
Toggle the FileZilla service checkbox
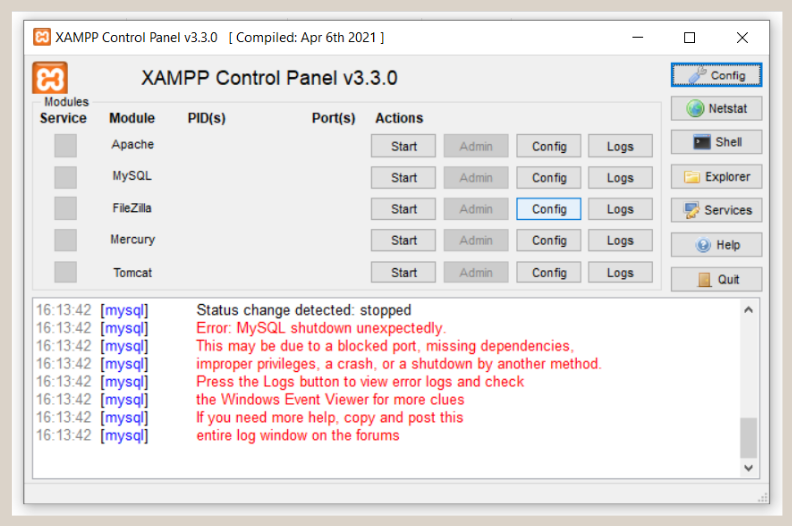tap(66, 208)
